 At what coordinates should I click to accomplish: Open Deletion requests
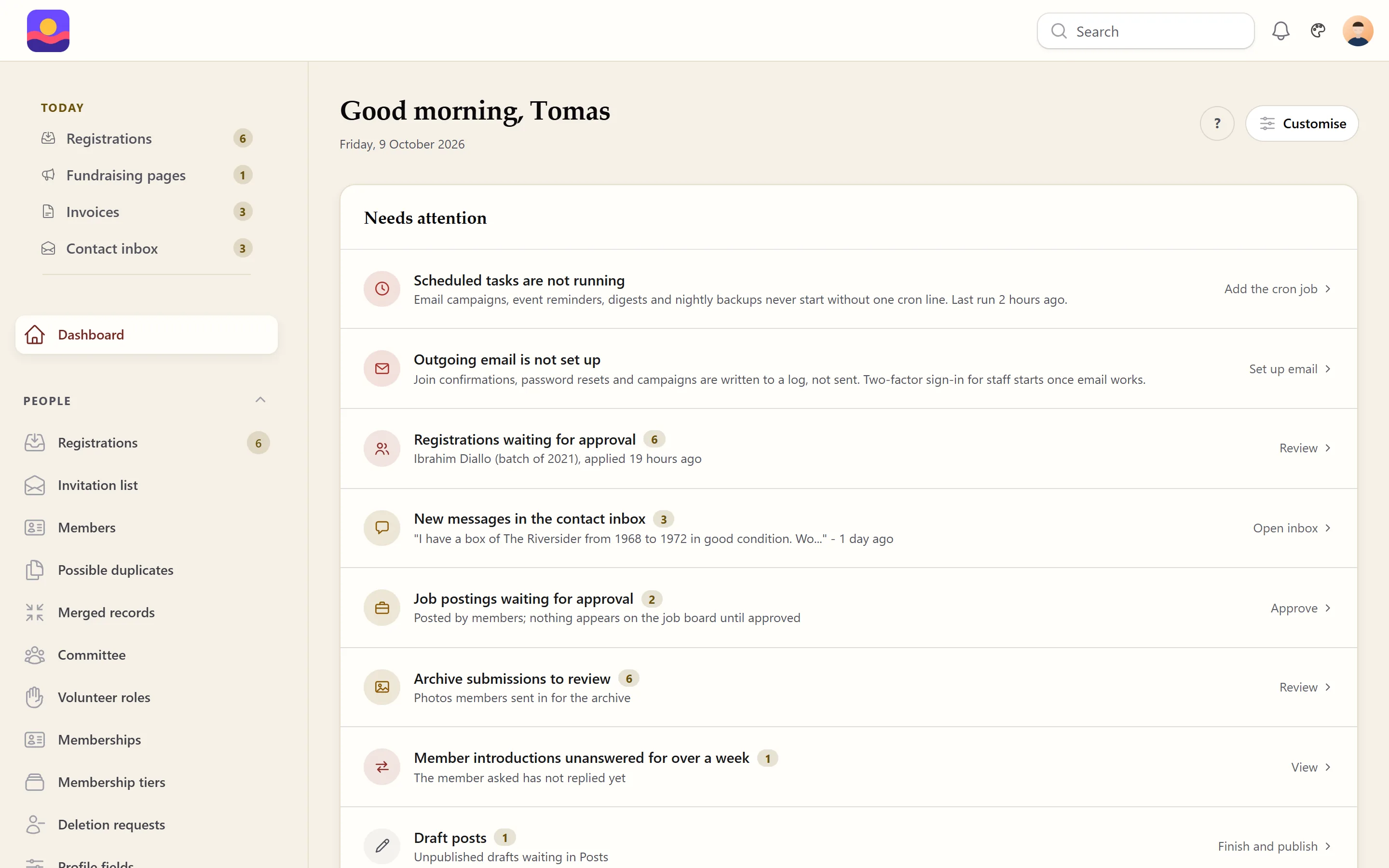point(147,825)
